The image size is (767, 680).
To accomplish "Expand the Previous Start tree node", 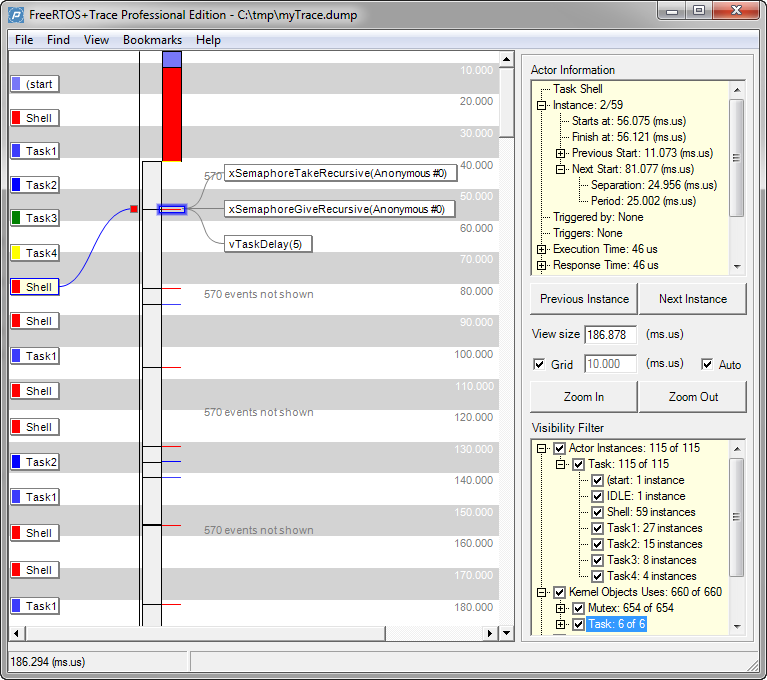I will coord(561,153).
